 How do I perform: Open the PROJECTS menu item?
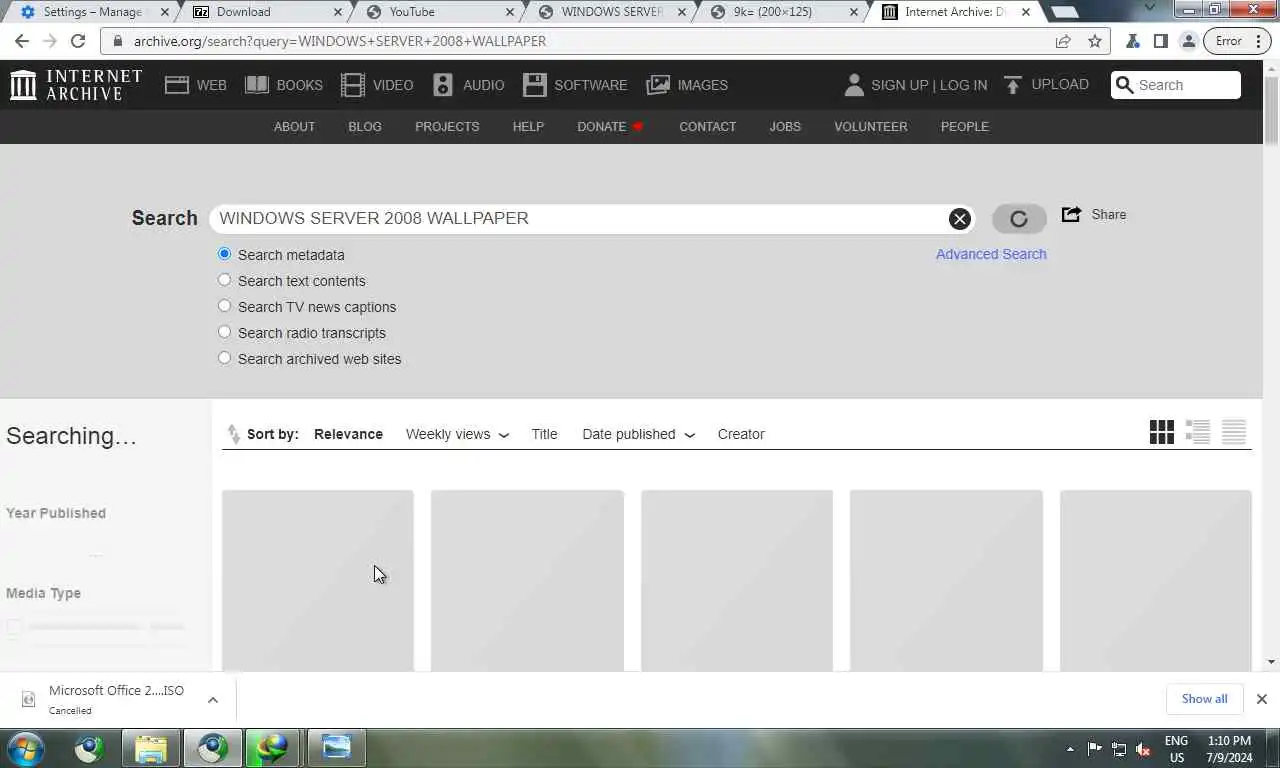click(x=447, y=126)
